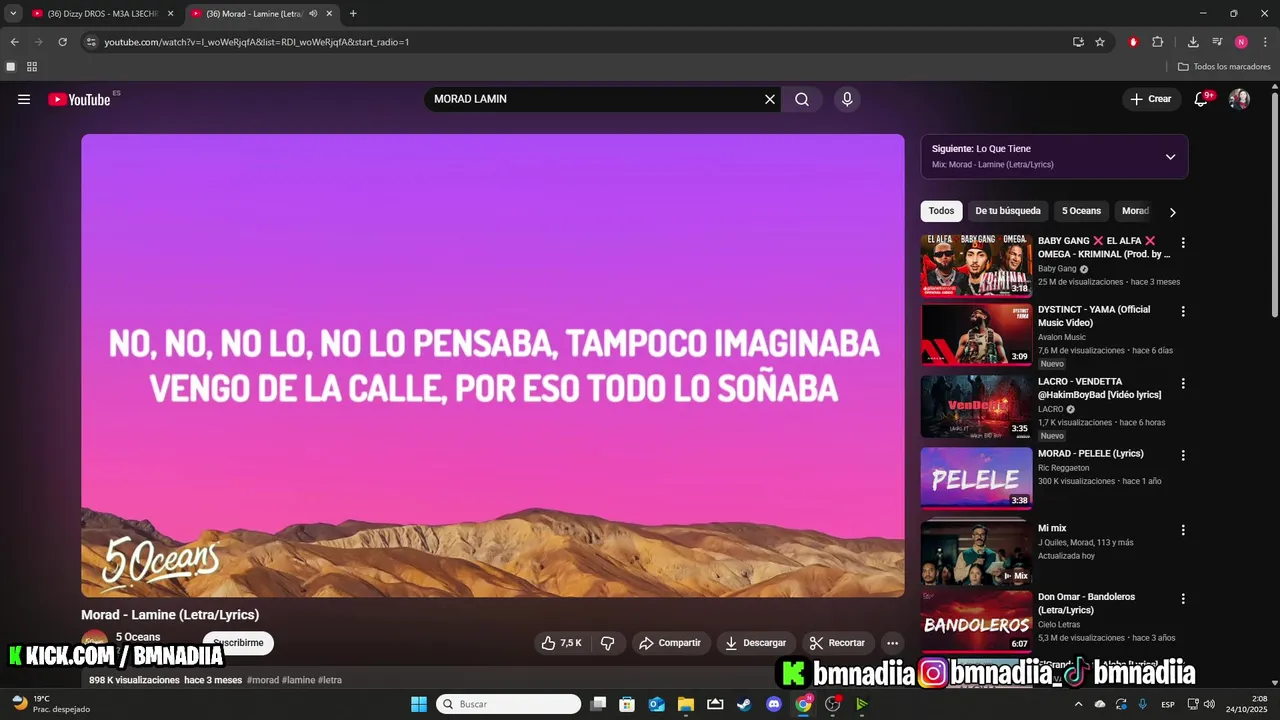Open the DYSTINCT YAMA thumbnail
The height and width of the screenshot is (720, 1280).
(976, 335)
